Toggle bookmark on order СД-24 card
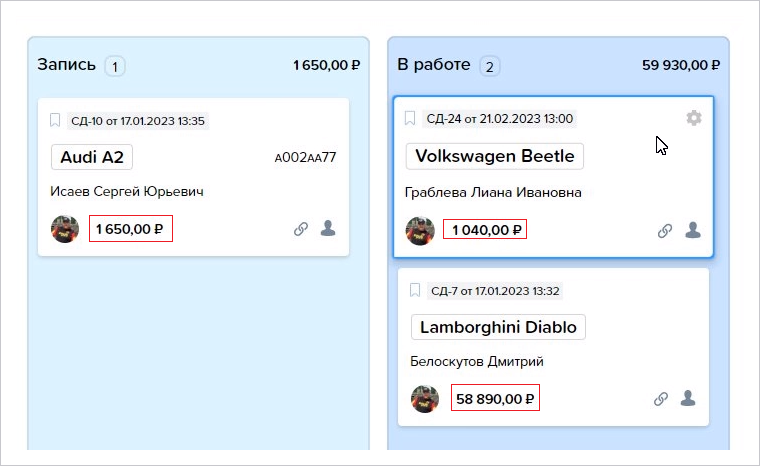Viewport: 760px width, 466px height. [410, 118]
